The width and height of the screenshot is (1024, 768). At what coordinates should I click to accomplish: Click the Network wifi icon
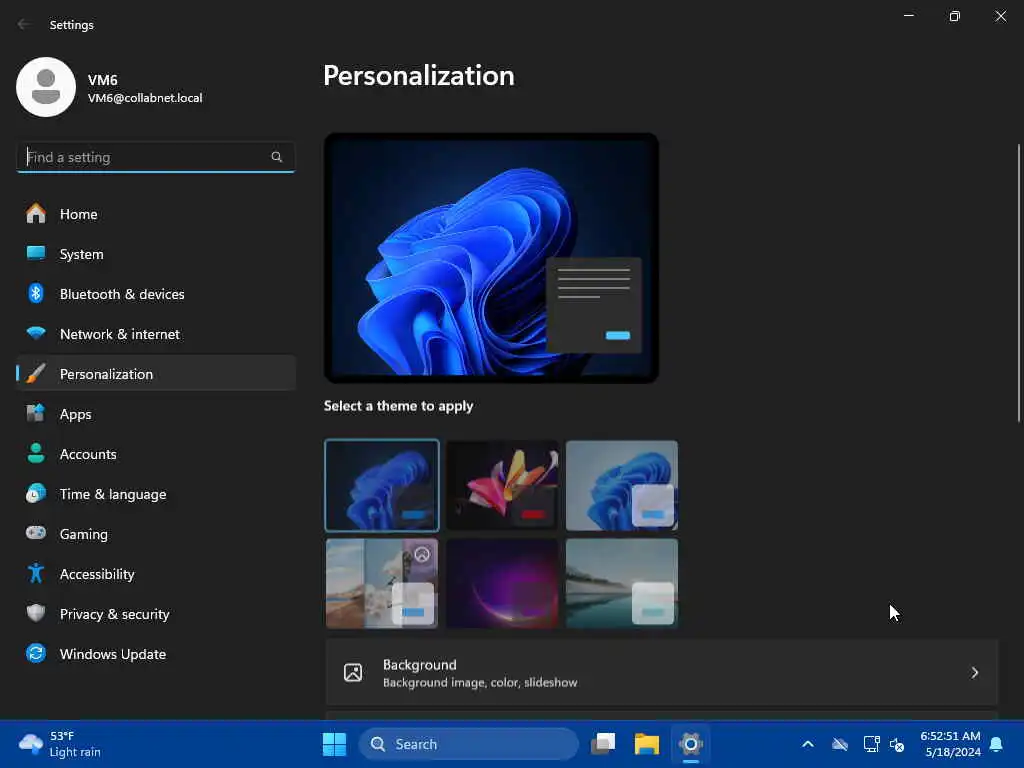[36, 333]
